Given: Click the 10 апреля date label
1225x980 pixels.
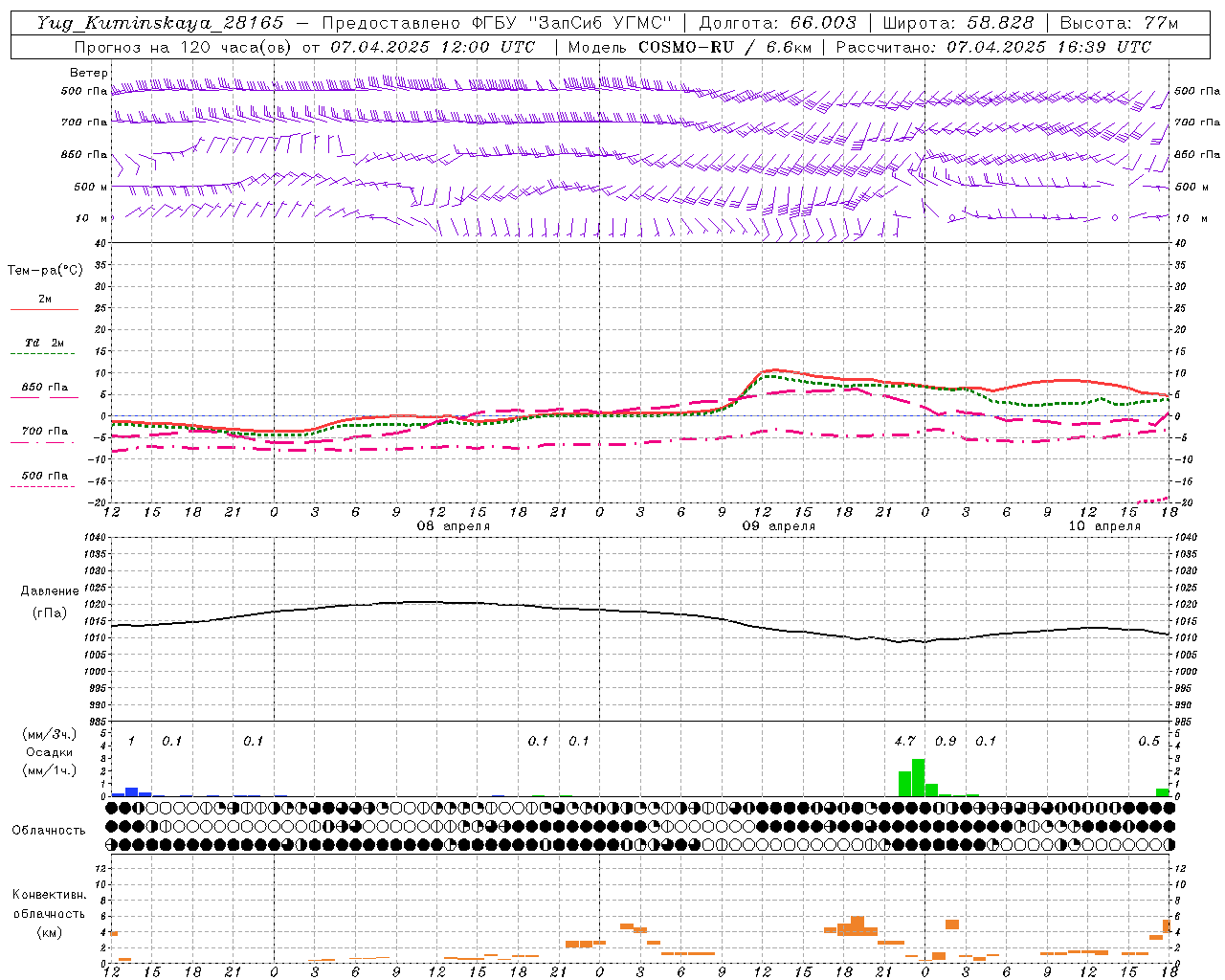Looking at the screenshot, I should click(x=1104, y=526).
